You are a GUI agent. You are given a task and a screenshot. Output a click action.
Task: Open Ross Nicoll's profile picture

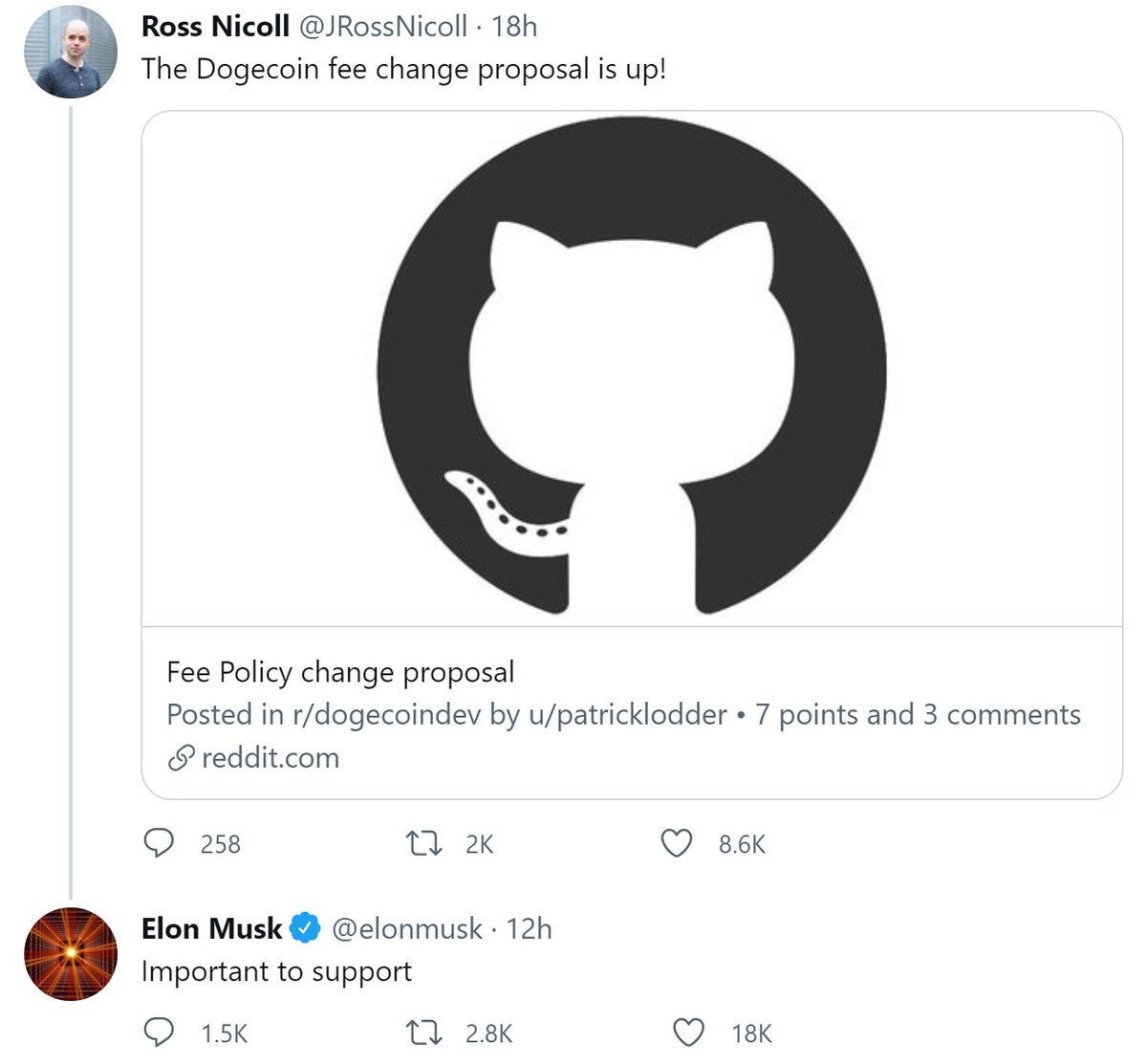point(72,50)
